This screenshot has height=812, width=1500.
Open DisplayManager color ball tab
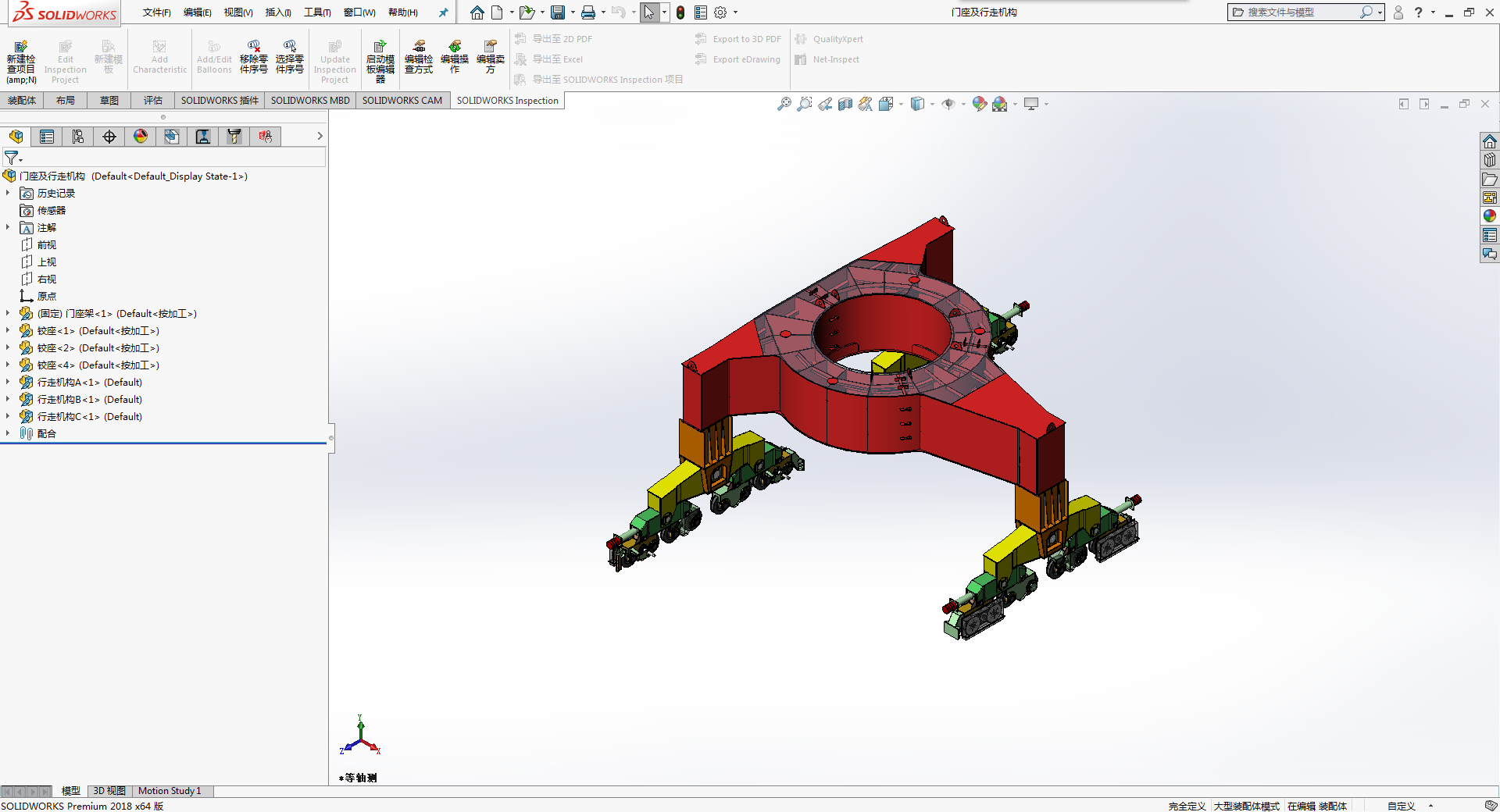141,137
